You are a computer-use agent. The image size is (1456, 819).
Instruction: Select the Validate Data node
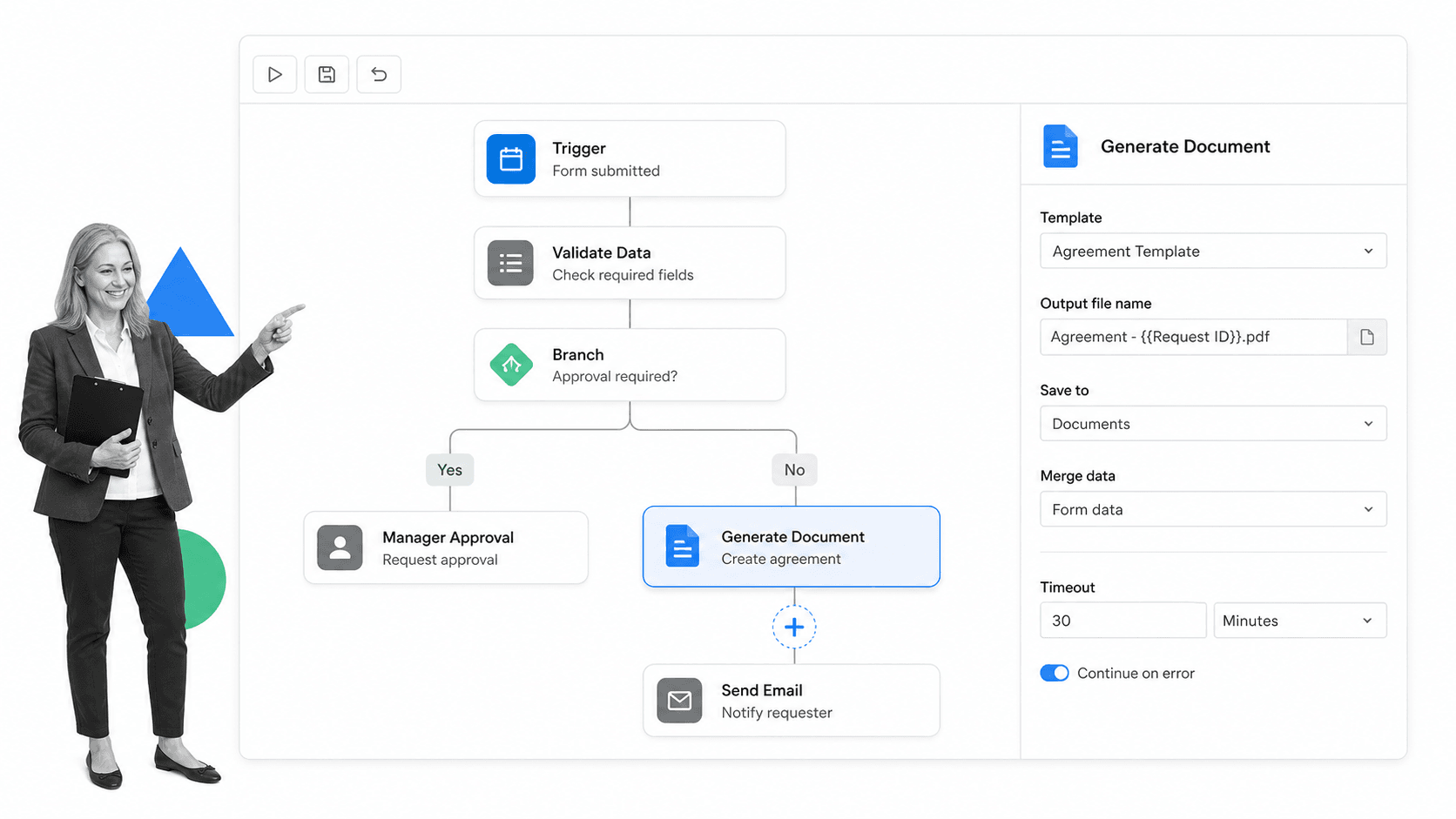[630, 263]
